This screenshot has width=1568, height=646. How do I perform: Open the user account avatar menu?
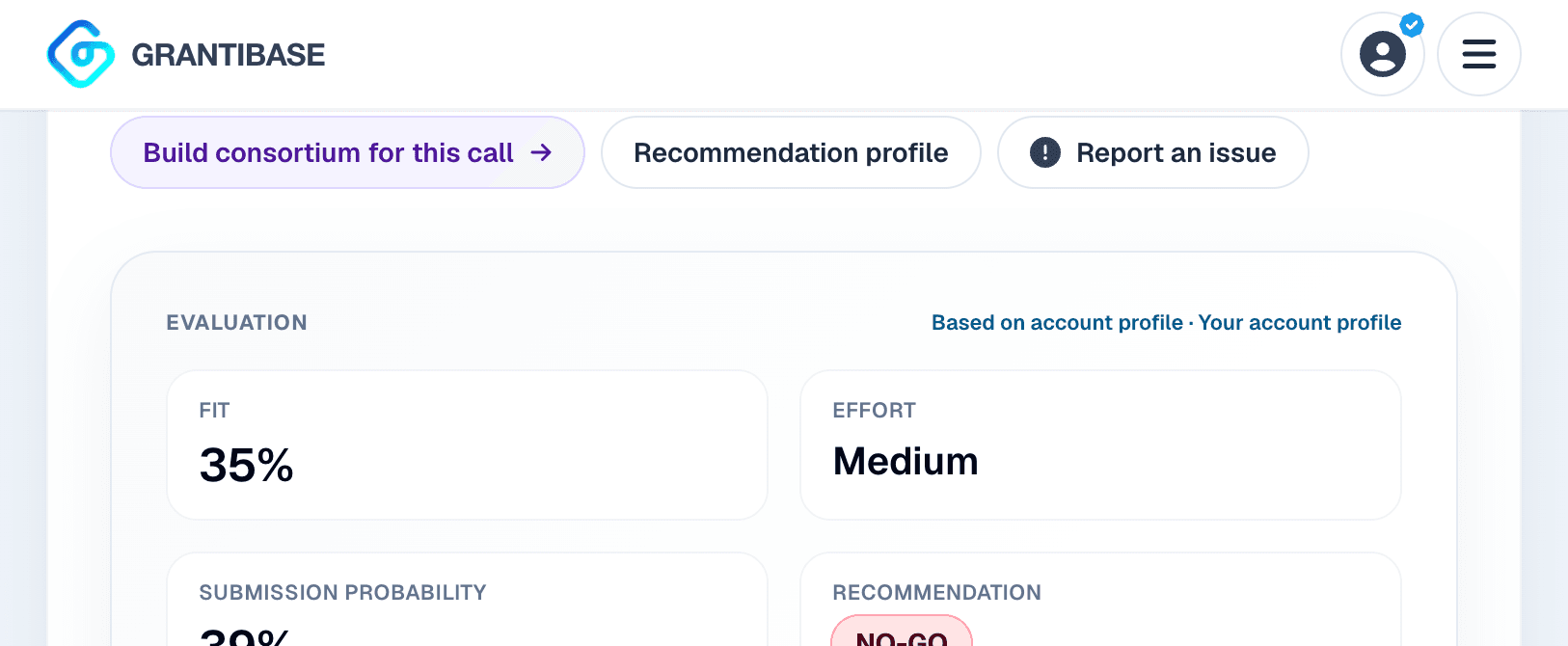(1383, 54)
